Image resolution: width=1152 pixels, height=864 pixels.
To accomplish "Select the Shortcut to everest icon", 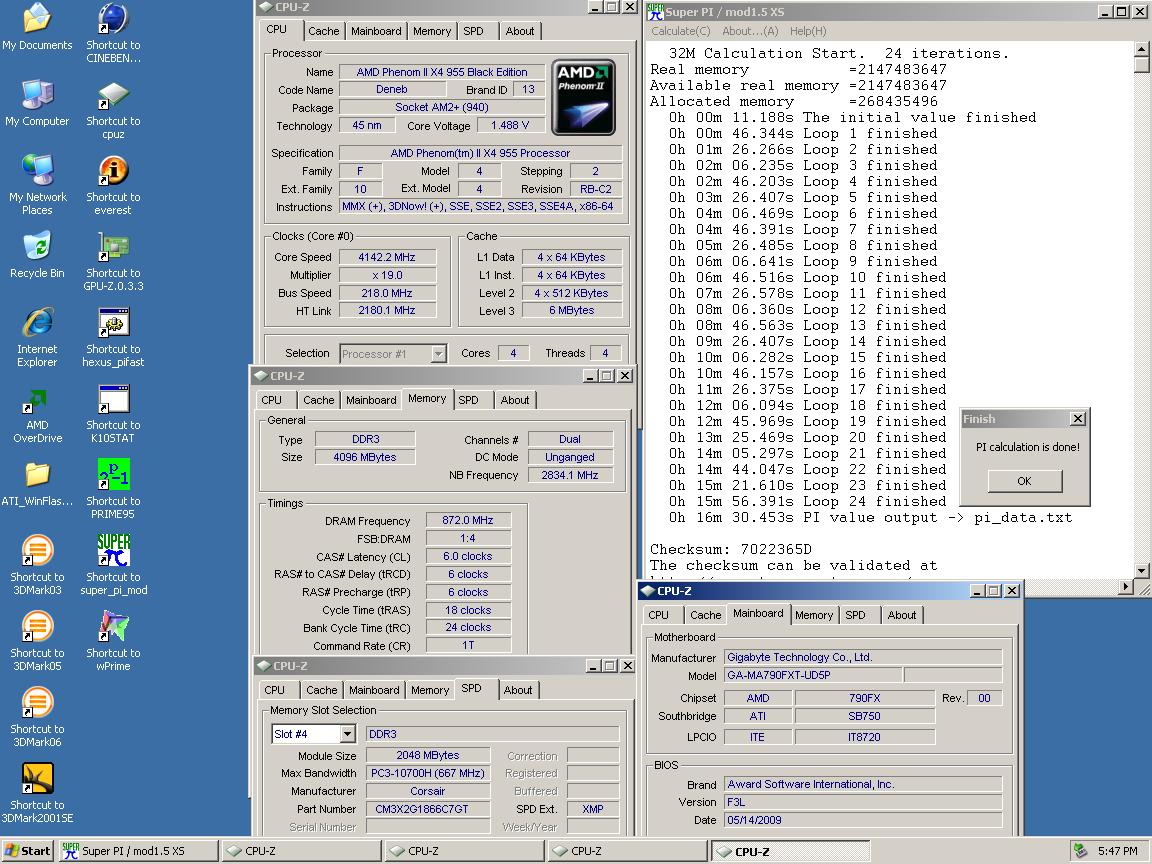I will [113, 185].
